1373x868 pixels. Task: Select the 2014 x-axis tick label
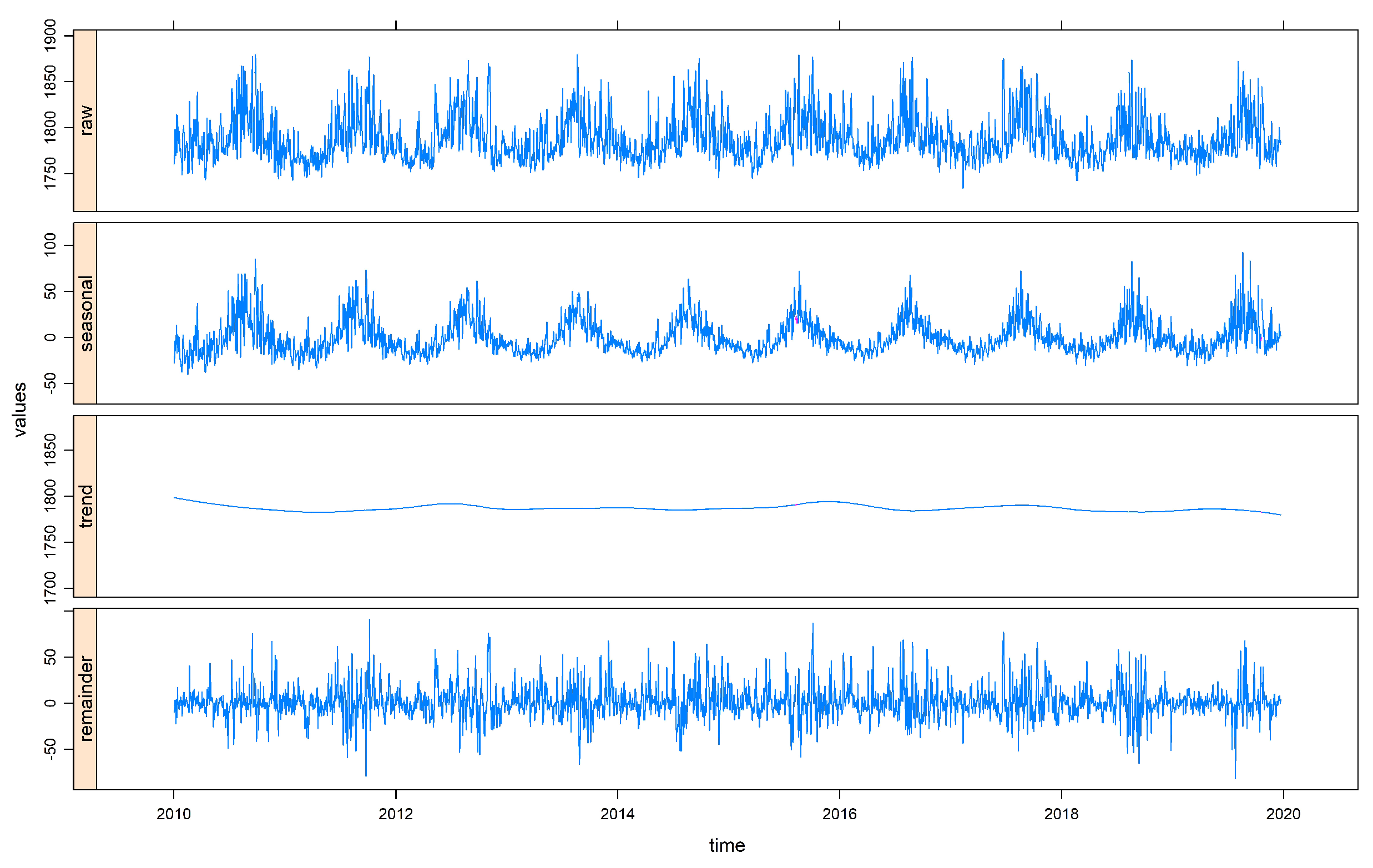(x=618, y=814)
